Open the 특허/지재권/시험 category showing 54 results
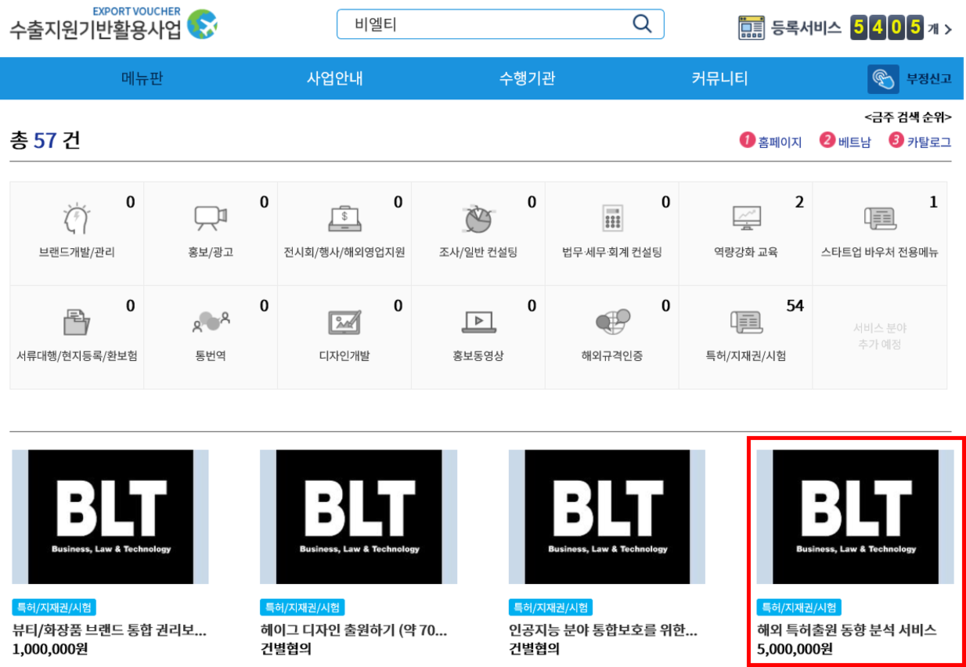Image resolution: width=966 pixels, height=667 pixels. click(746, 322)
